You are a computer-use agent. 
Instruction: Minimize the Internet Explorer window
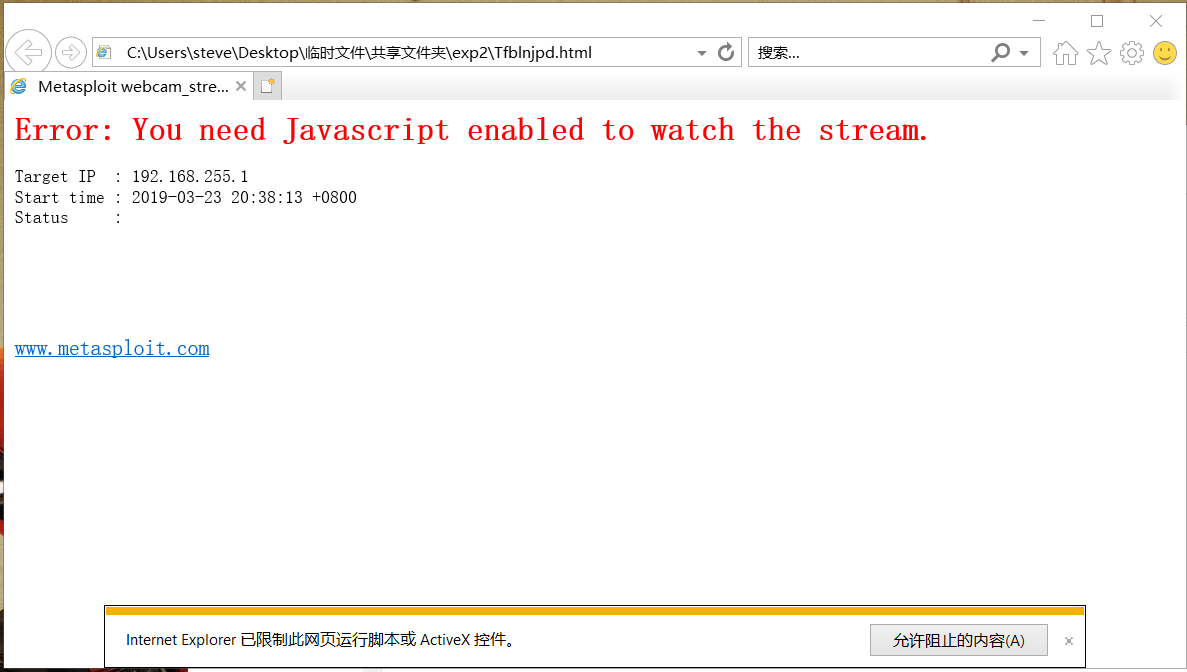click(x=1039, y=20)
